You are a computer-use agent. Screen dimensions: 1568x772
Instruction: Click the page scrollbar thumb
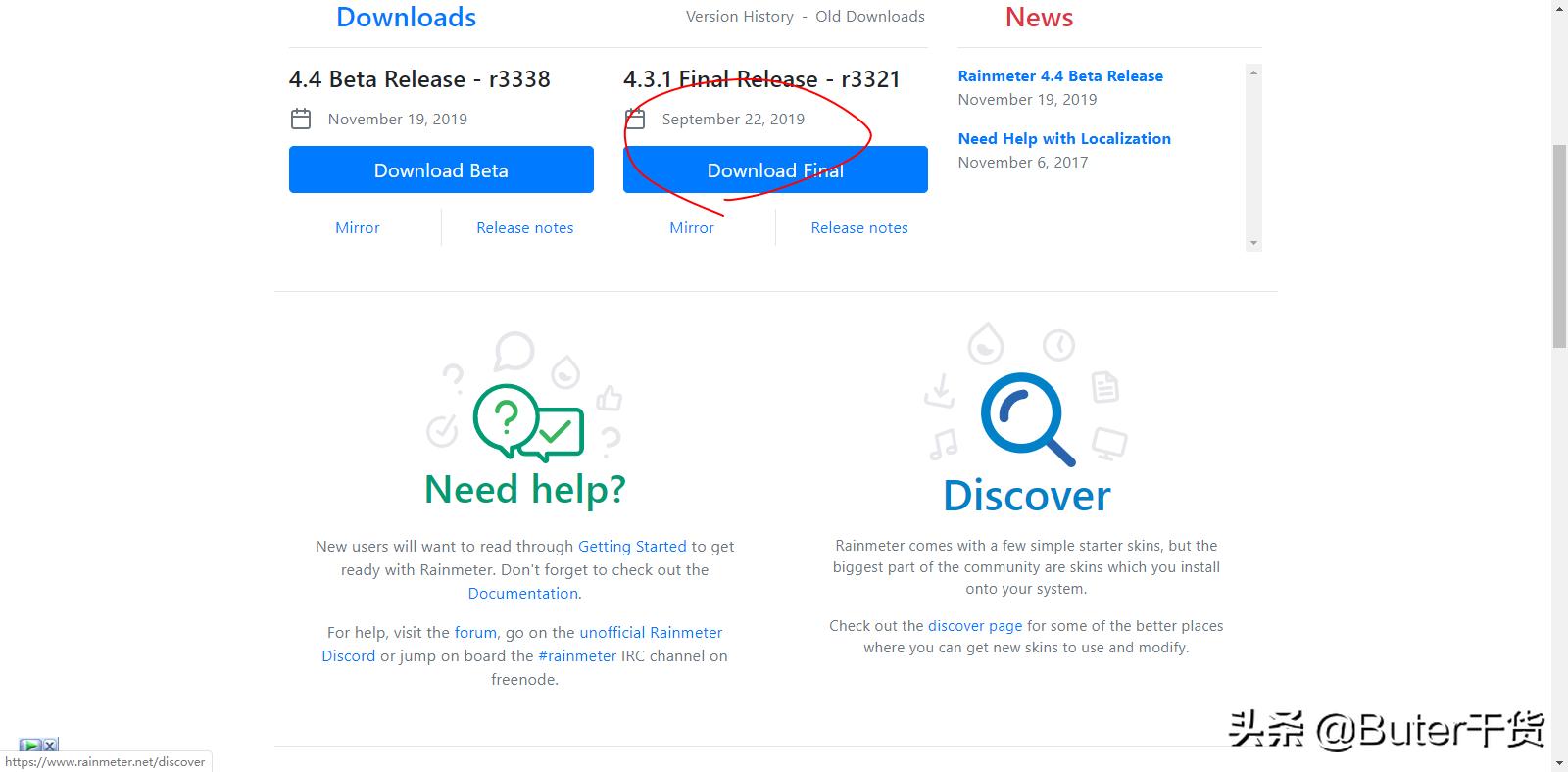pos(1559,246)
